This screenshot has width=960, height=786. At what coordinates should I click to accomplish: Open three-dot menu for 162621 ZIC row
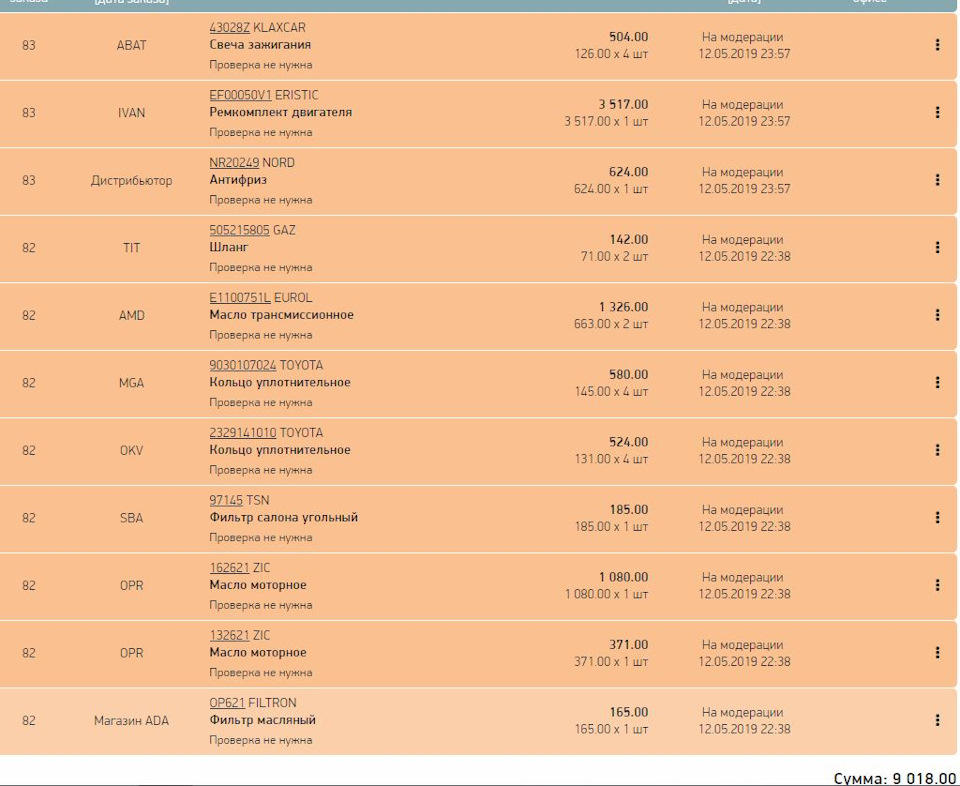pos(937,585)
